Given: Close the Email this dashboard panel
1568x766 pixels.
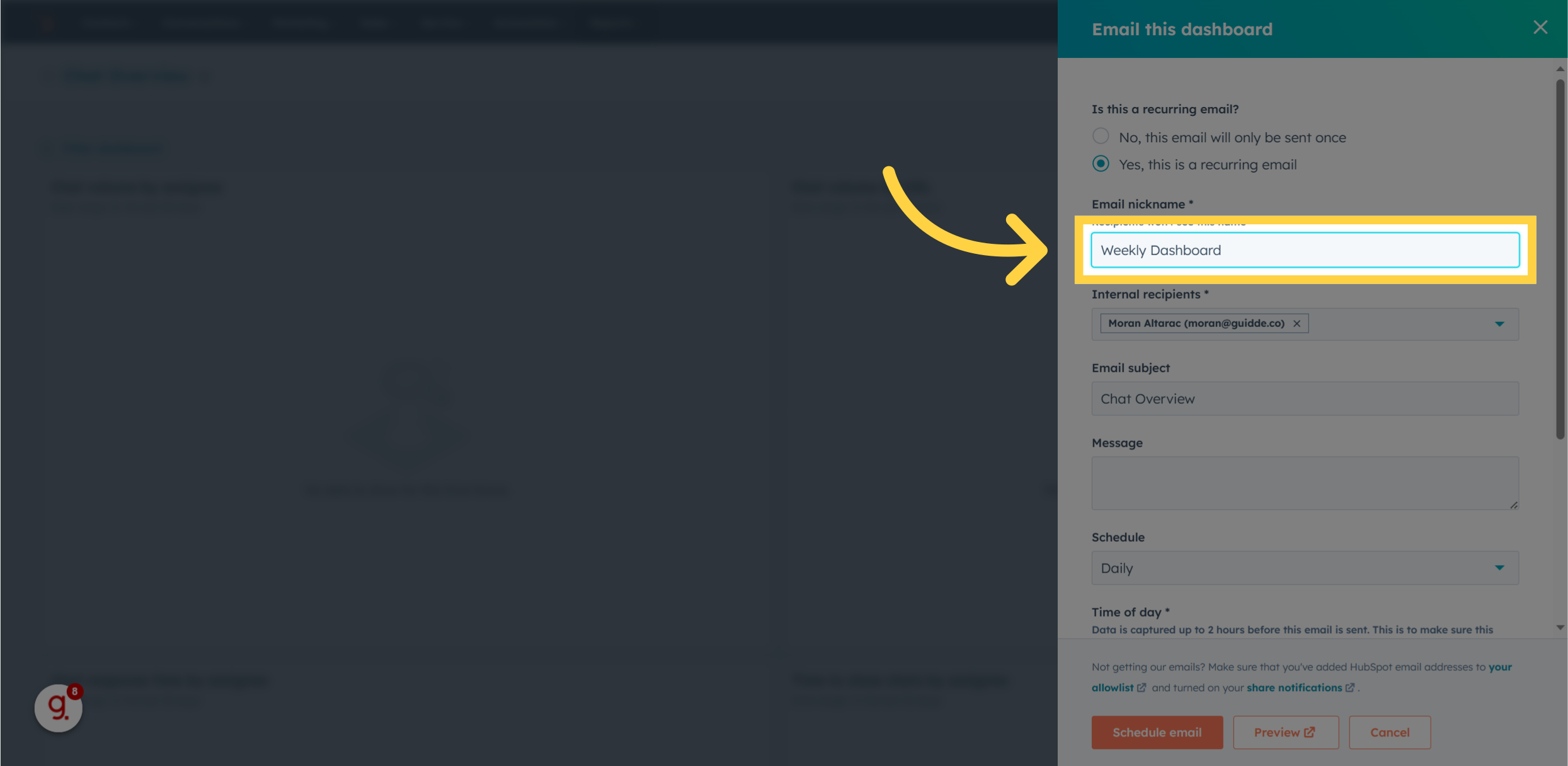Looking at the screenshot, I should [1540, 27].
